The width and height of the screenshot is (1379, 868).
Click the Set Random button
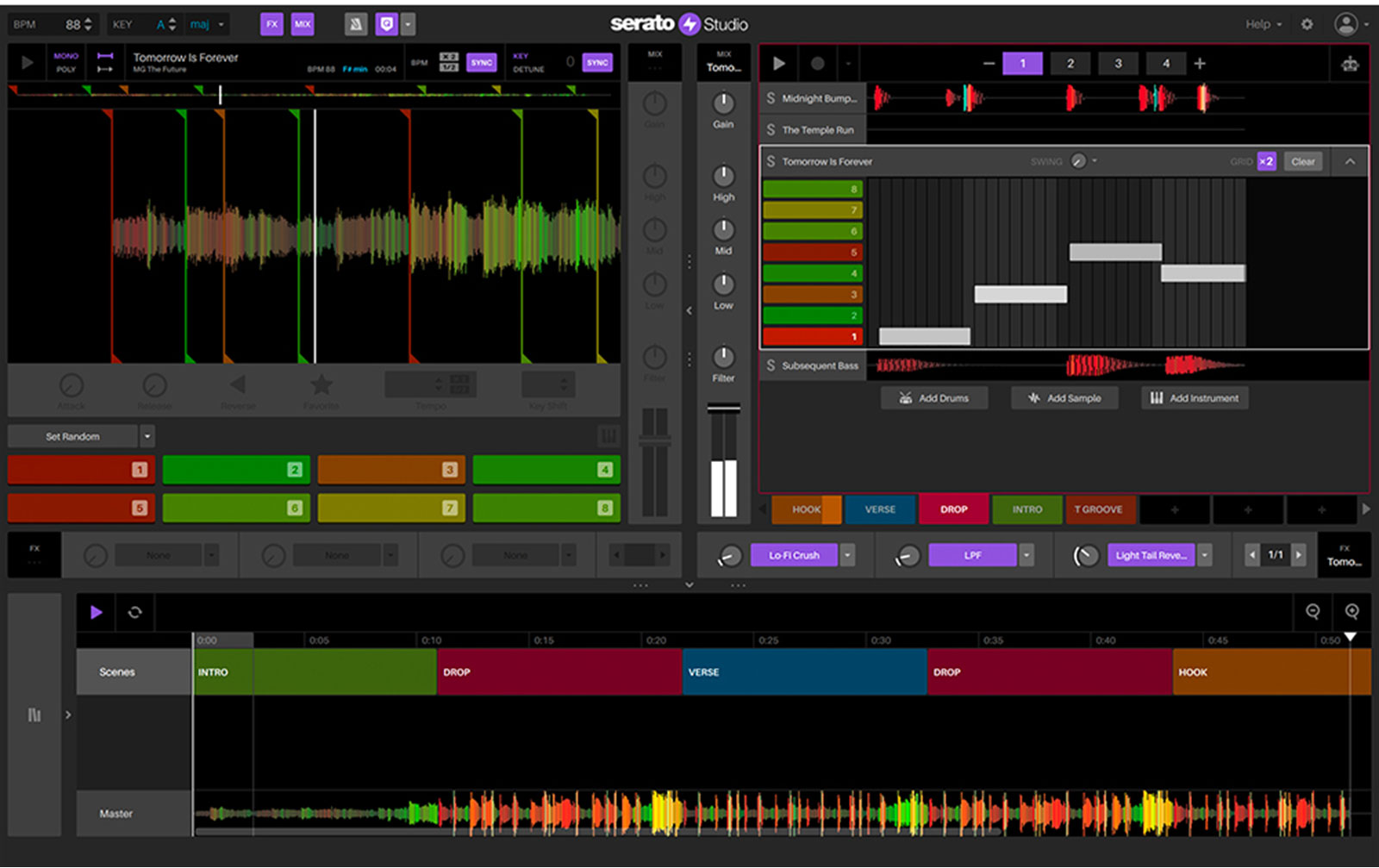[72, 436]
